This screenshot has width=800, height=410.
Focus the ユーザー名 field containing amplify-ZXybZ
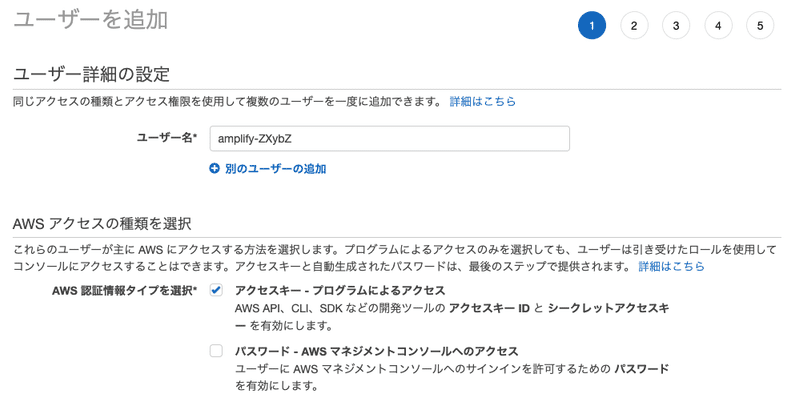pos(389,139)
